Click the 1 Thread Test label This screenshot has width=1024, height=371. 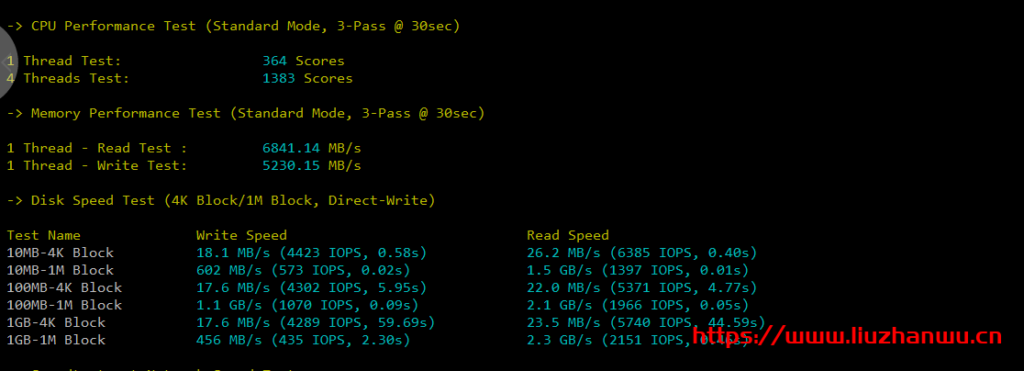click(x=64, y=61)
